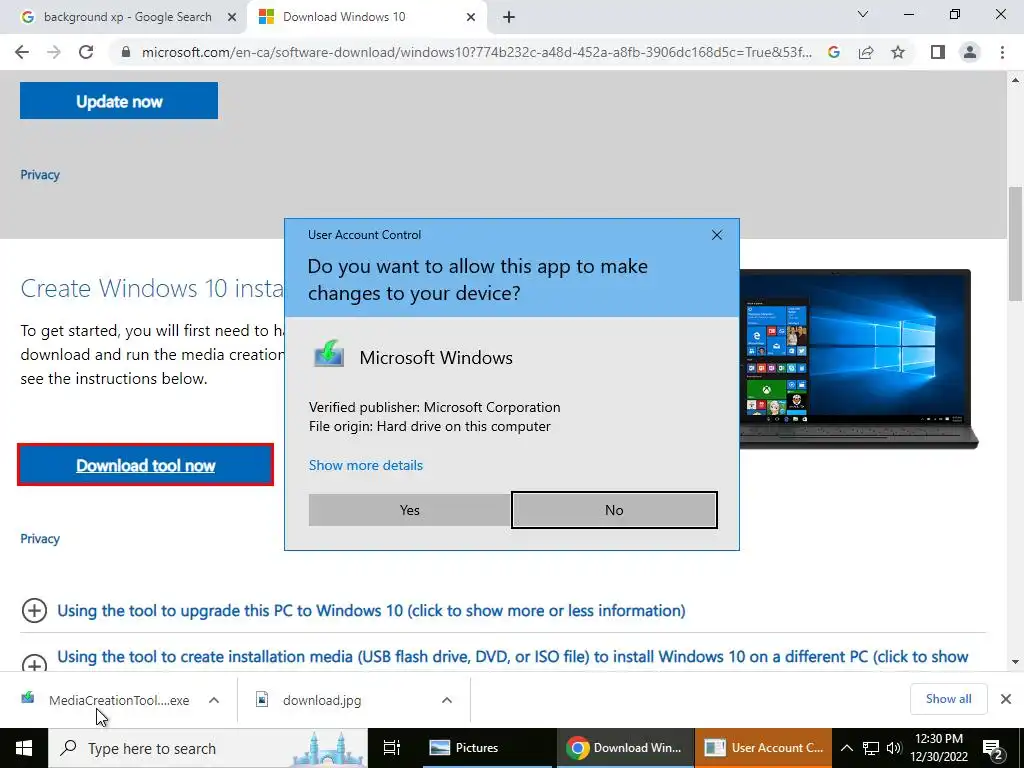The width and height of the screenshot is (1024, 768).
Task: Open the Windows Start menu
Action: (x=24, y=748)
